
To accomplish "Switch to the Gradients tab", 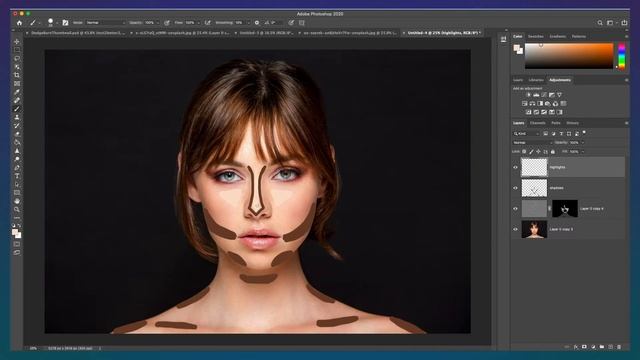I will coord(558,37).
